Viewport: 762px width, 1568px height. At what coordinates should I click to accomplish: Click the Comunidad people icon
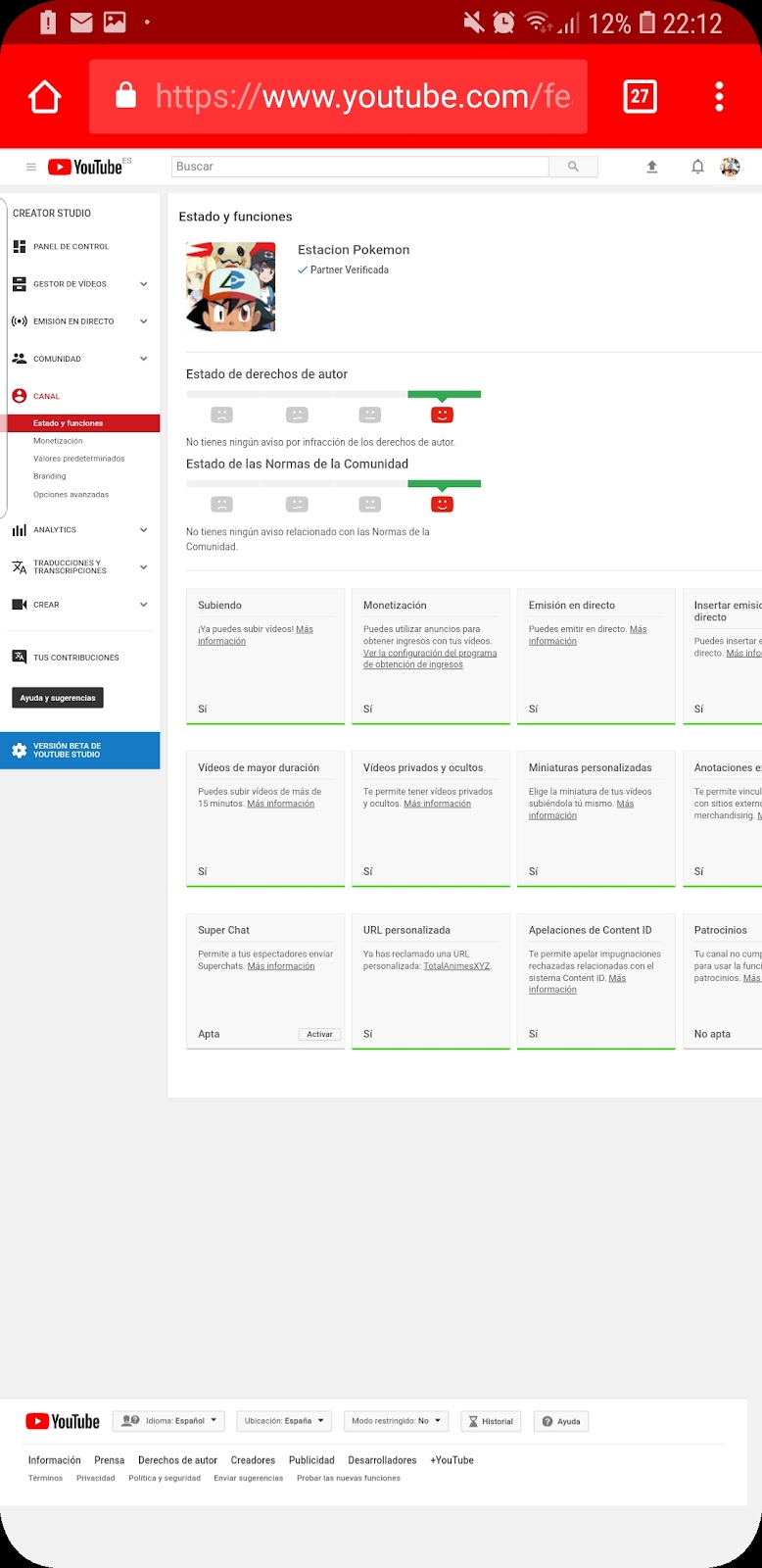(x=20, y=359)
